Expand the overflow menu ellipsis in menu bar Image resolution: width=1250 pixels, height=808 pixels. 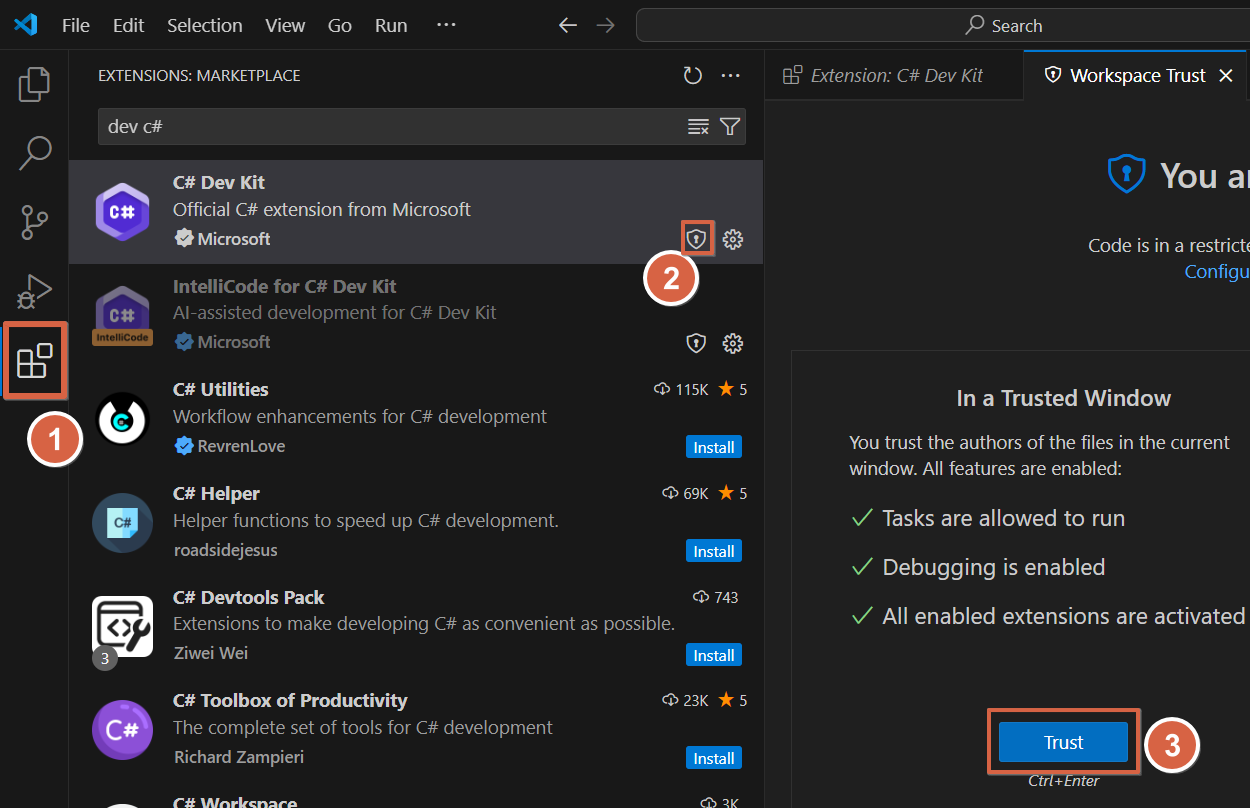[x=446, y=26]
